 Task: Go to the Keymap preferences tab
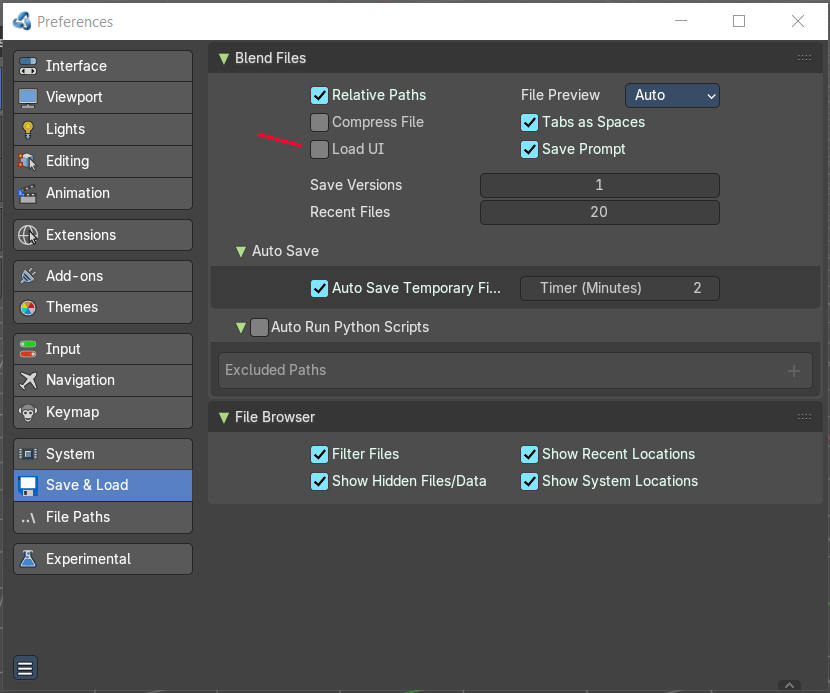pyautogui.click(x=103, y=412)
